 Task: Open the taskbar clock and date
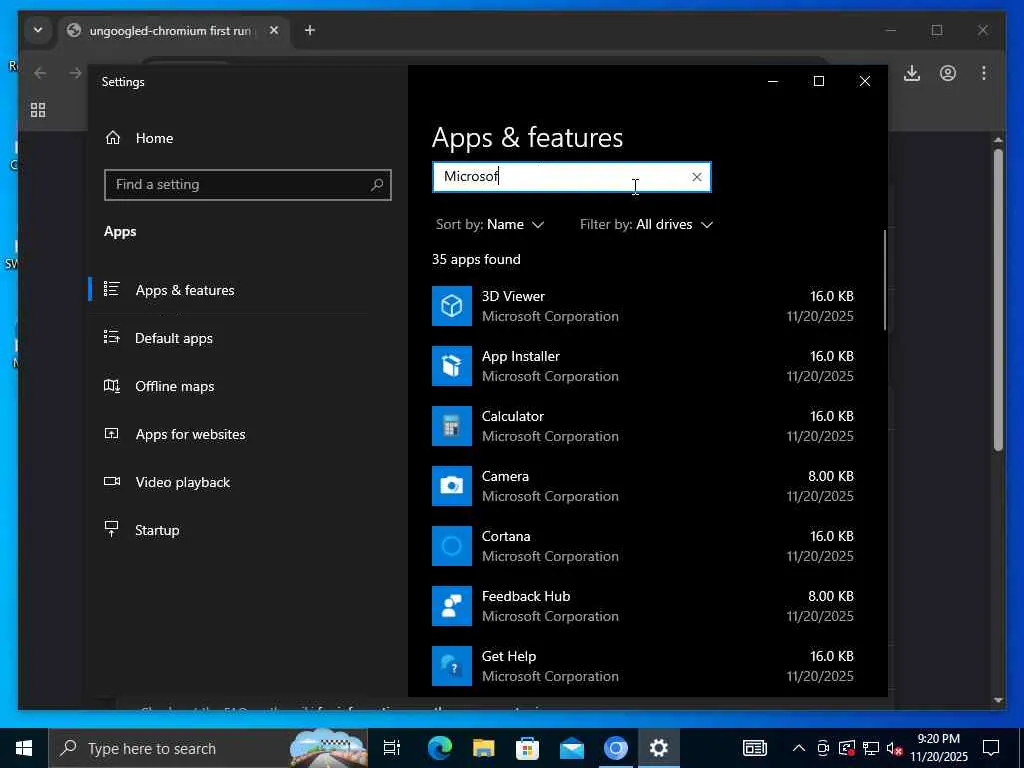(x=938, y=748)
